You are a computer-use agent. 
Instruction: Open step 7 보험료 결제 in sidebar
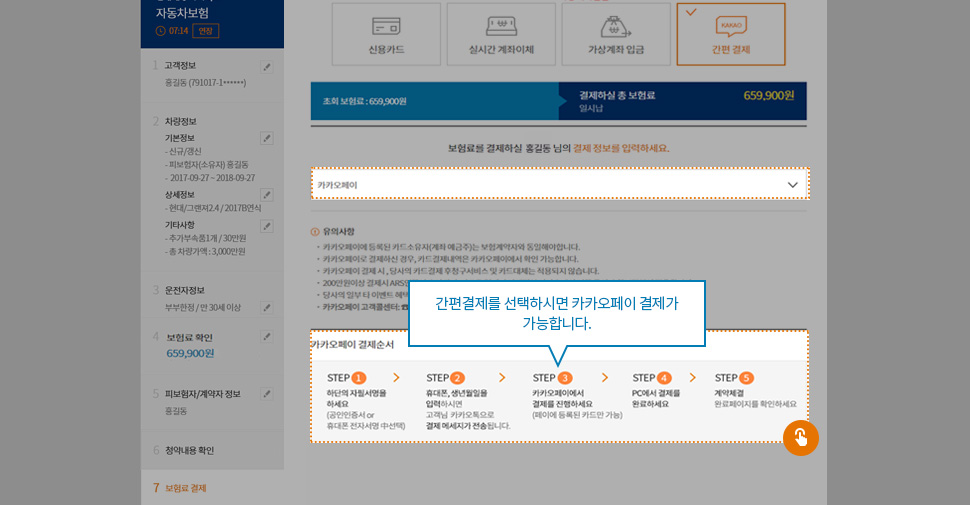point(186,488)
